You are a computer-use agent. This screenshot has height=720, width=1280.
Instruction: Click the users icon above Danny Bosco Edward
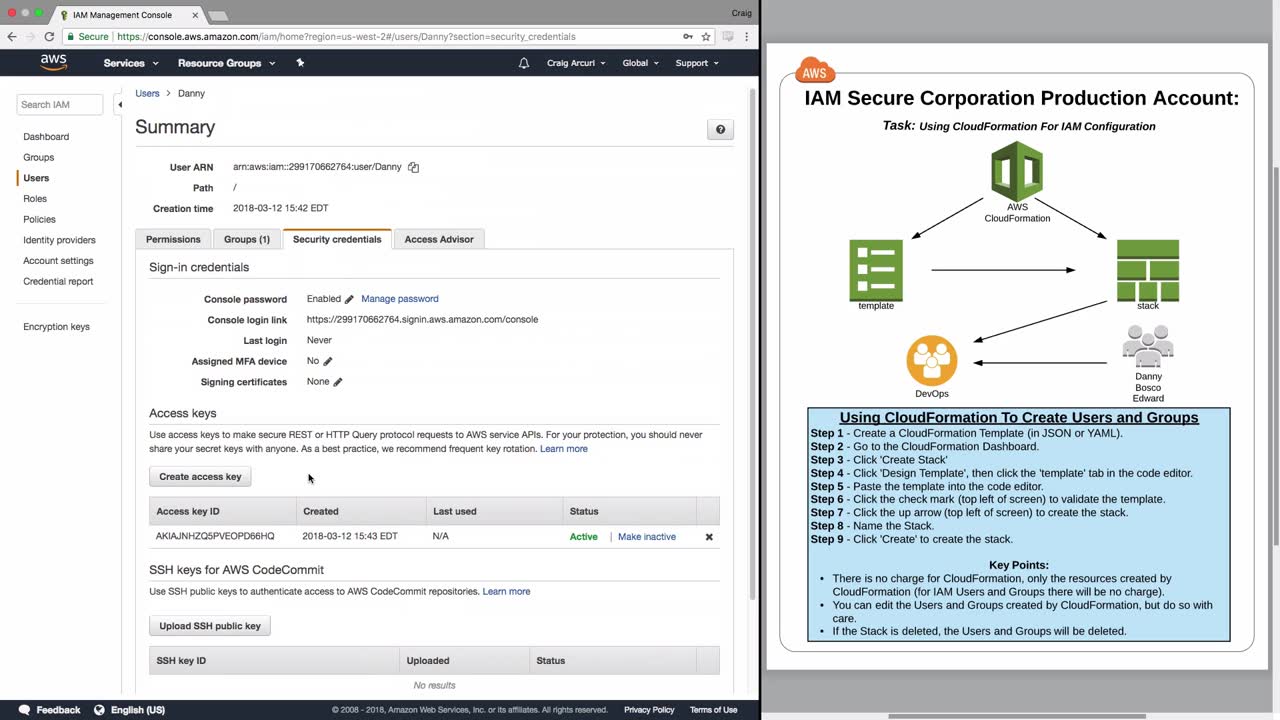tap(1148, 346)
